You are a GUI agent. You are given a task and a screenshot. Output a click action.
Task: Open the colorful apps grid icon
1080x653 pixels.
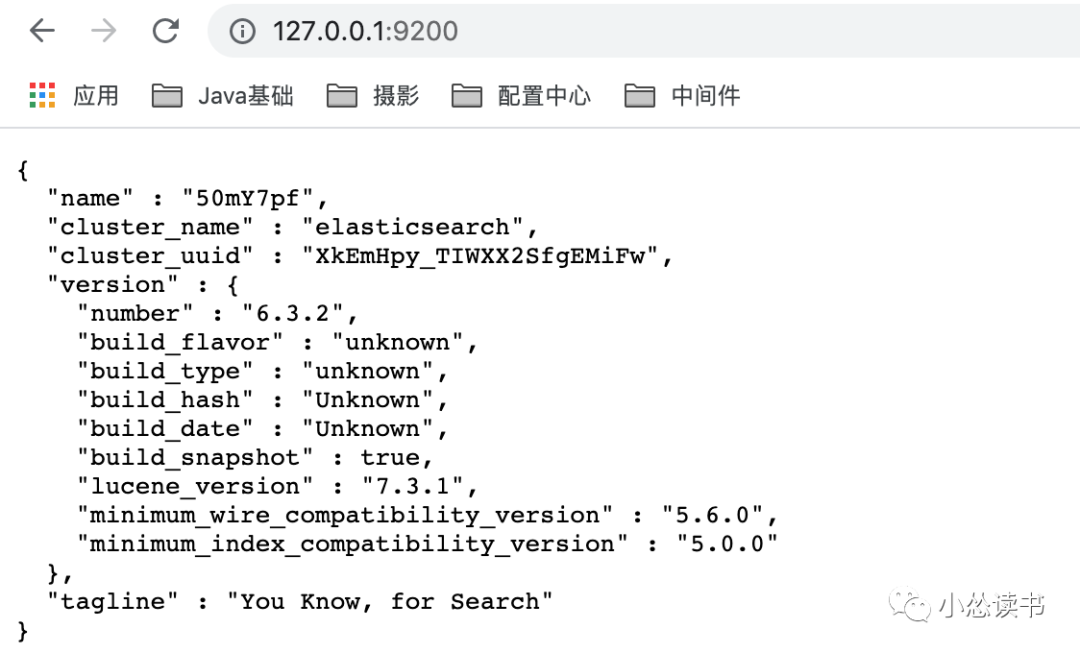(42, 95)
